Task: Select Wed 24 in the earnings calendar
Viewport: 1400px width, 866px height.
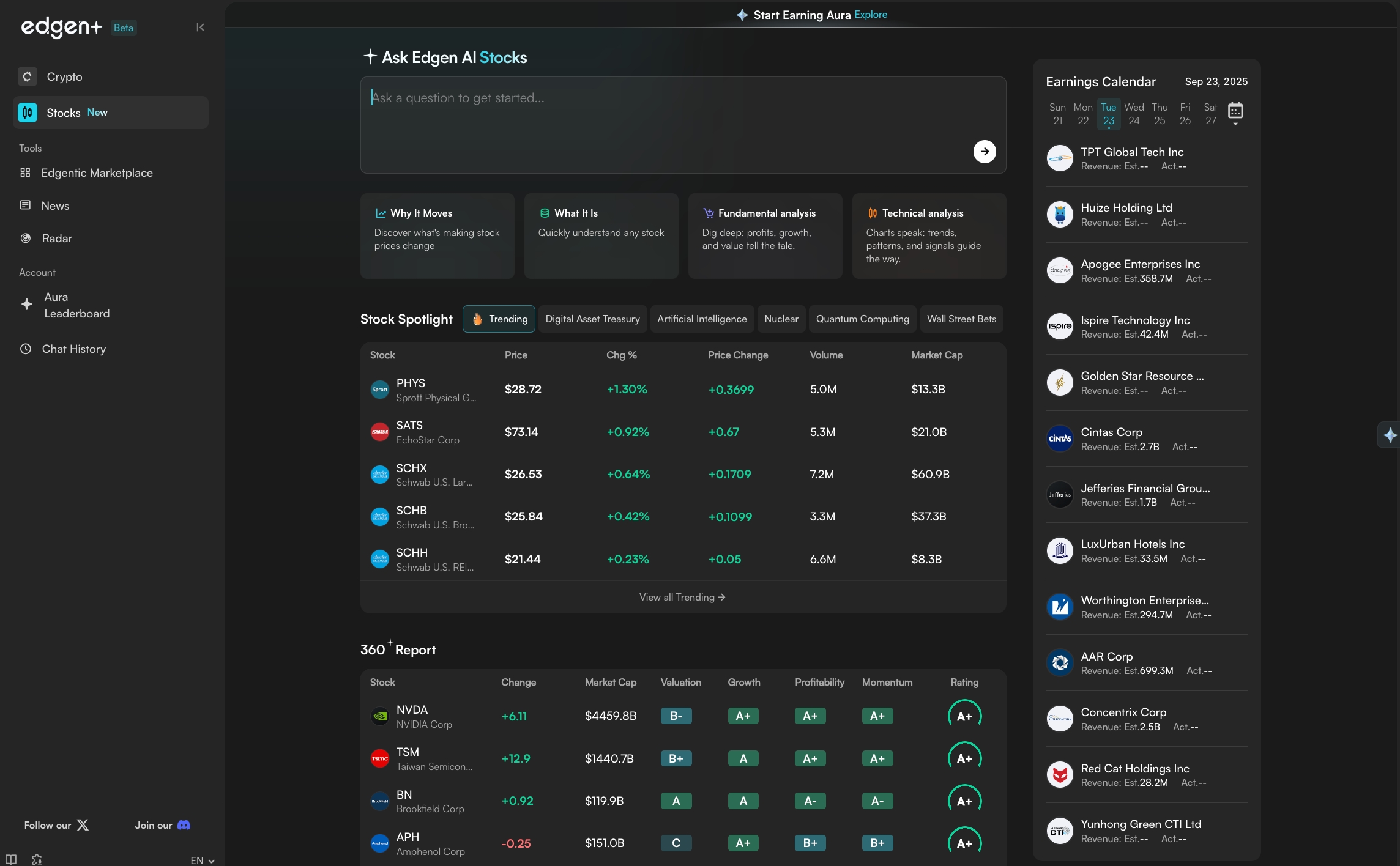Action: pyautogui.click(x=1134, y=114)
